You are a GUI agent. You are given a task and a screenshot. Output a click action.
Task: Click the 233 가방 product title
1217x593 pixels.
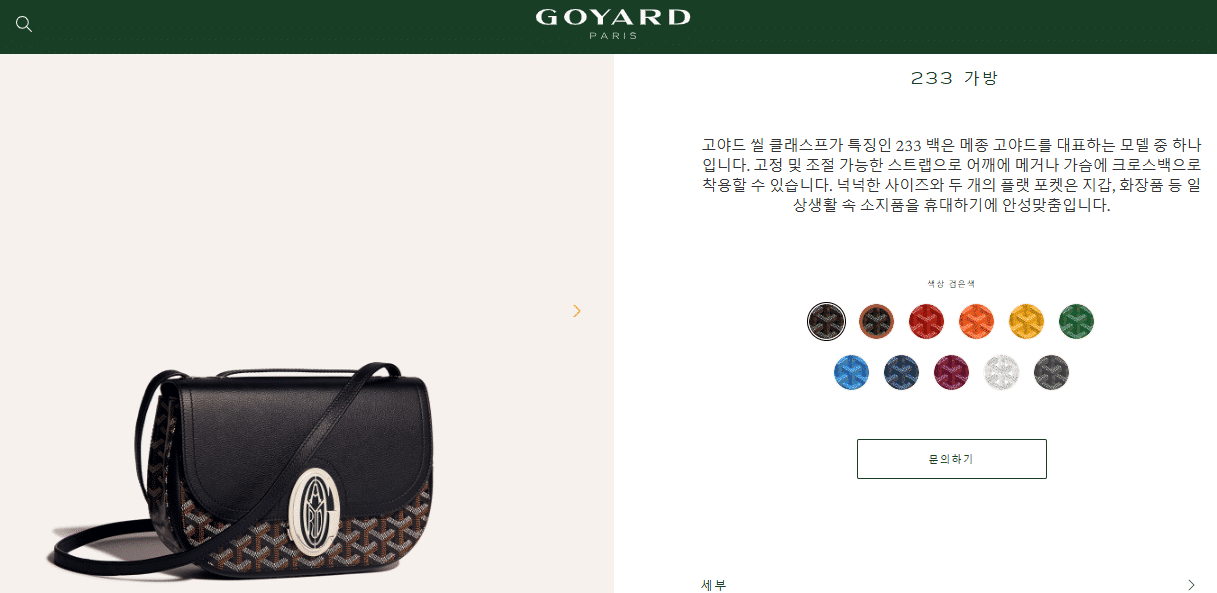coord(954,78)
